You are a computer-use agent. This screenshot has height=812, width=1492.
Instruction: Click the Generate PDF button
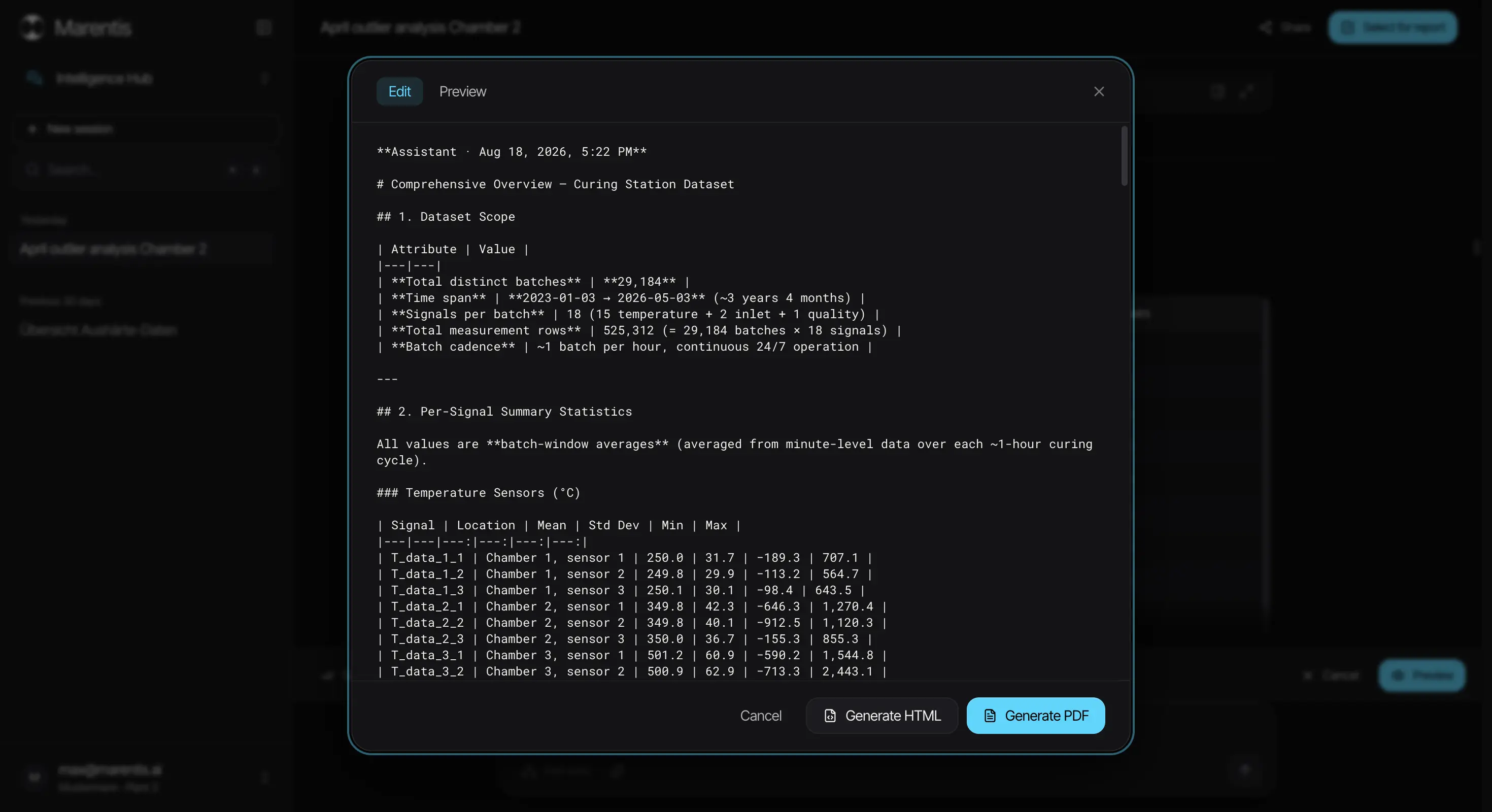(x=1036, y=715)
